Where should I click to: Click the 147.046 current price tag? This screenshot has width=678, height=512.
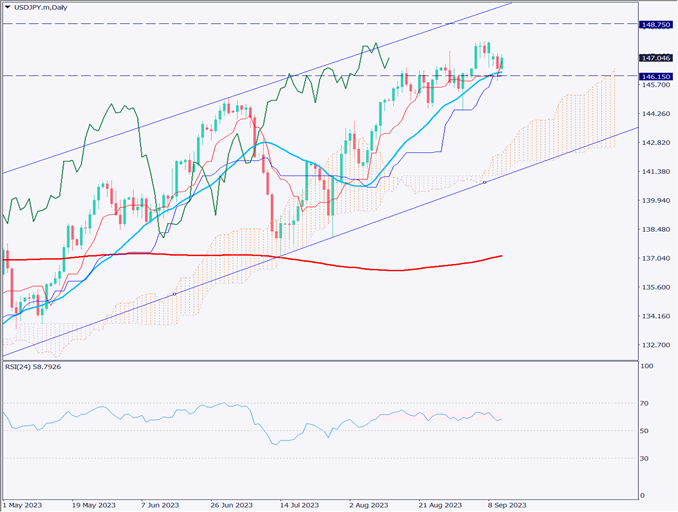point(654,59)
